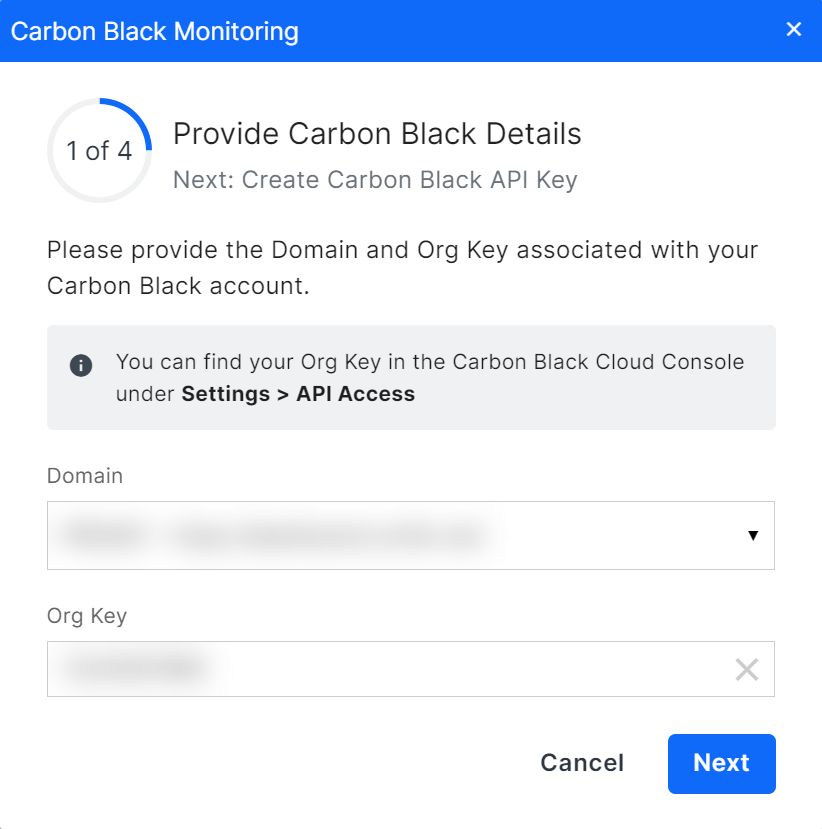The width and height of the screenshot is (822, 829).
Task: Click inside the Org Key input field
Action: [411, 669]
